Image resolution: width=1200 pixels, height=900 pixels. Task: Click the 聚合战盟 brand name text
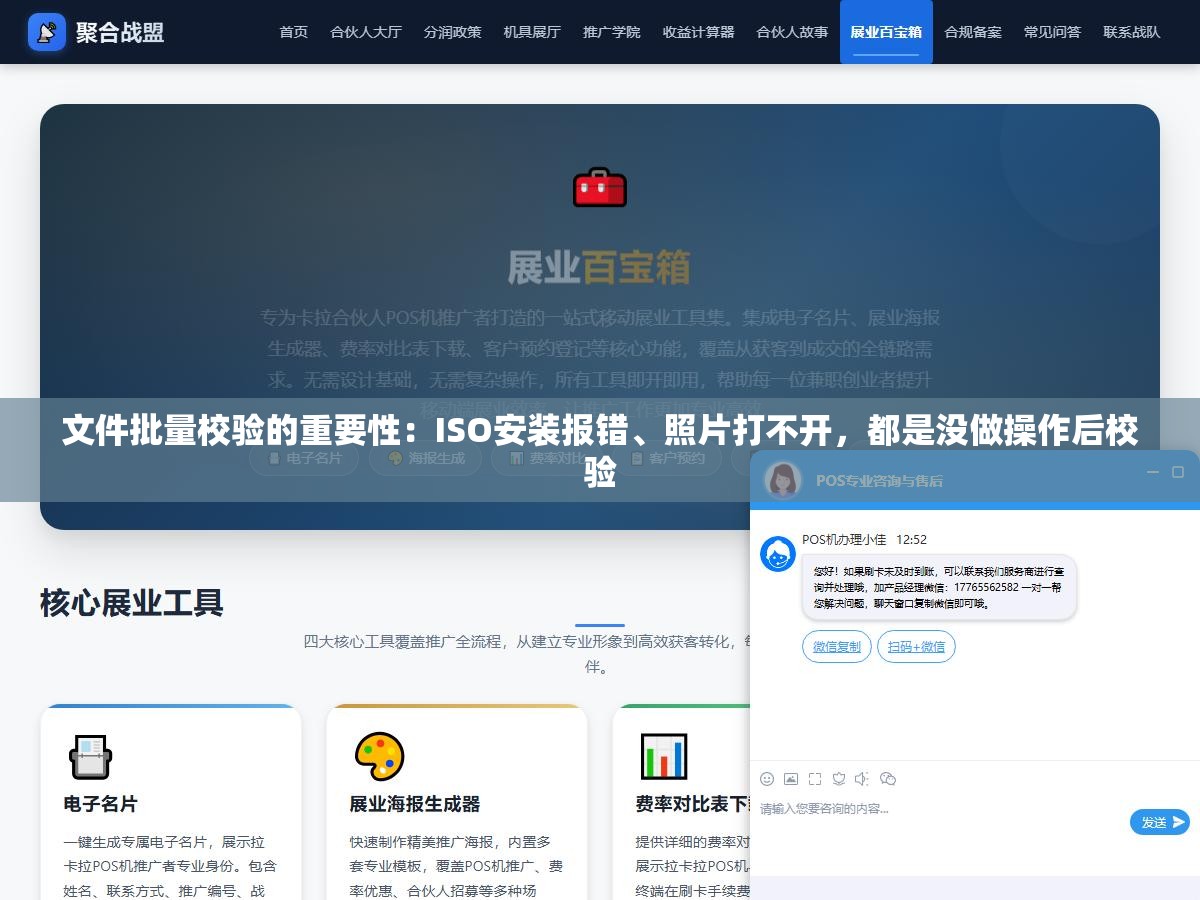[x=120, y=32]
